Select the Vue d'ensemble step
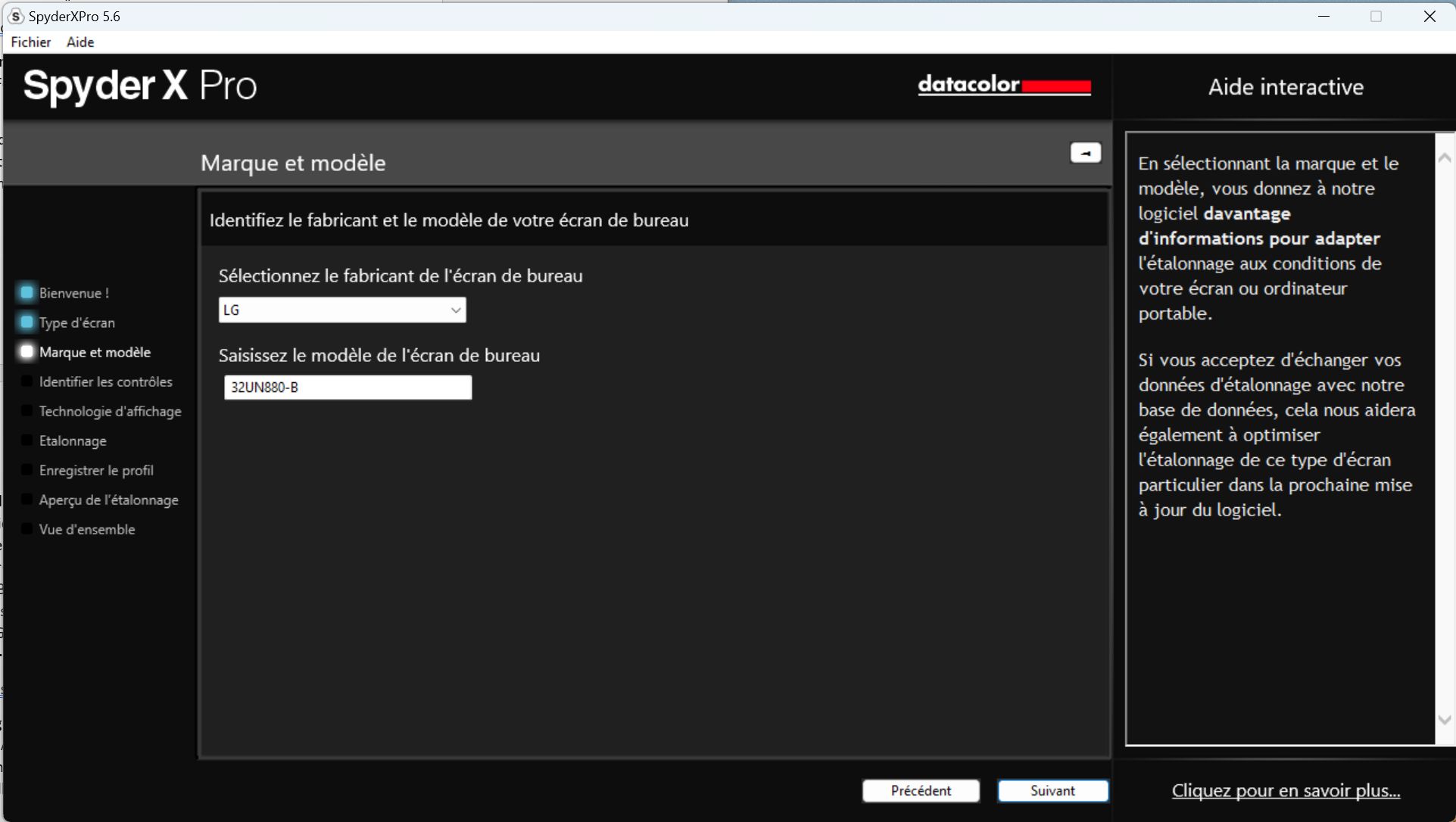The image size is (1456, 822). coord(87,529)
